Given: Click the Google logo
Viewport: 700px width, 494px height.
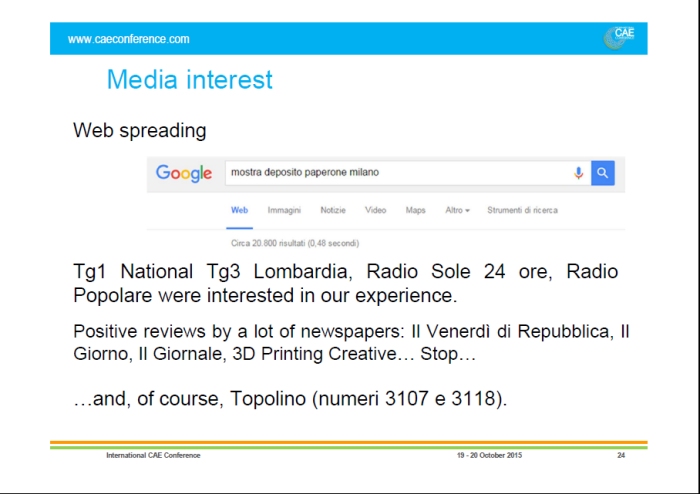Looking at the screenshot, I should 184,173.
